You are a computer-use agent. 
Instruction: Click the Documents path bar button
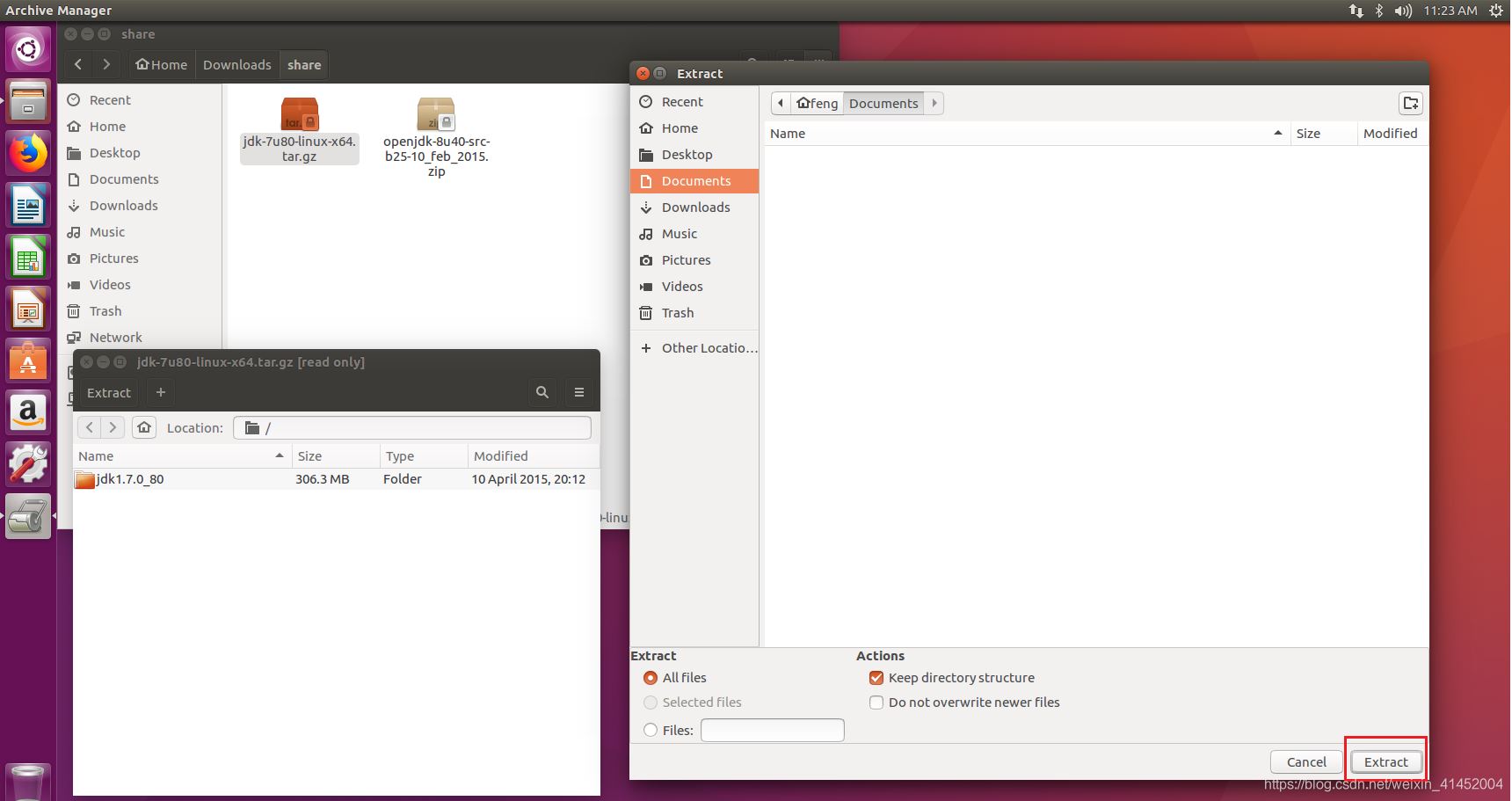coord(883,103)
